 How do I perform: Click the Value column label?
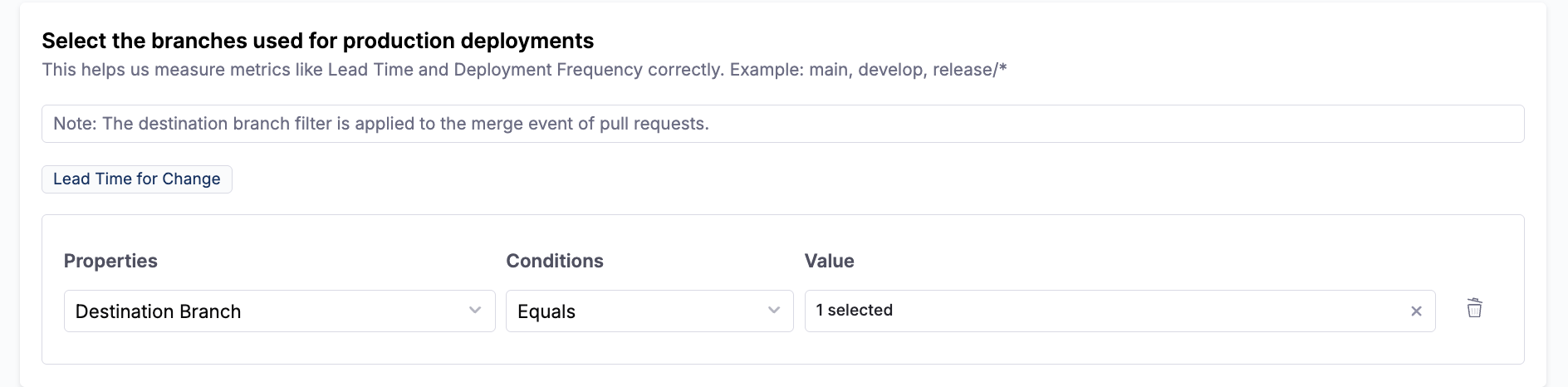829,261
